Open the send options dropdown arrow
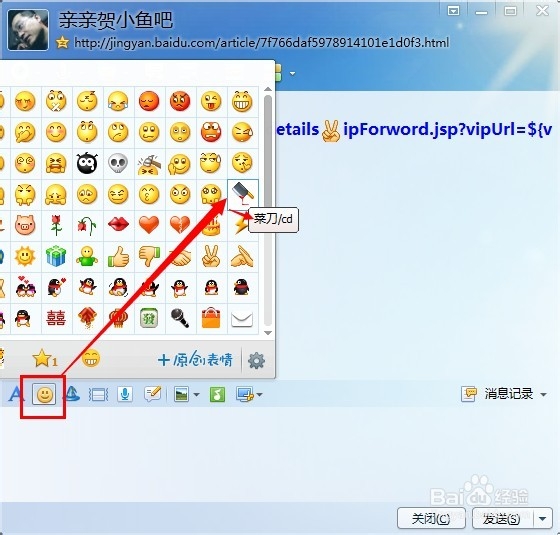 tap(543, 518)
